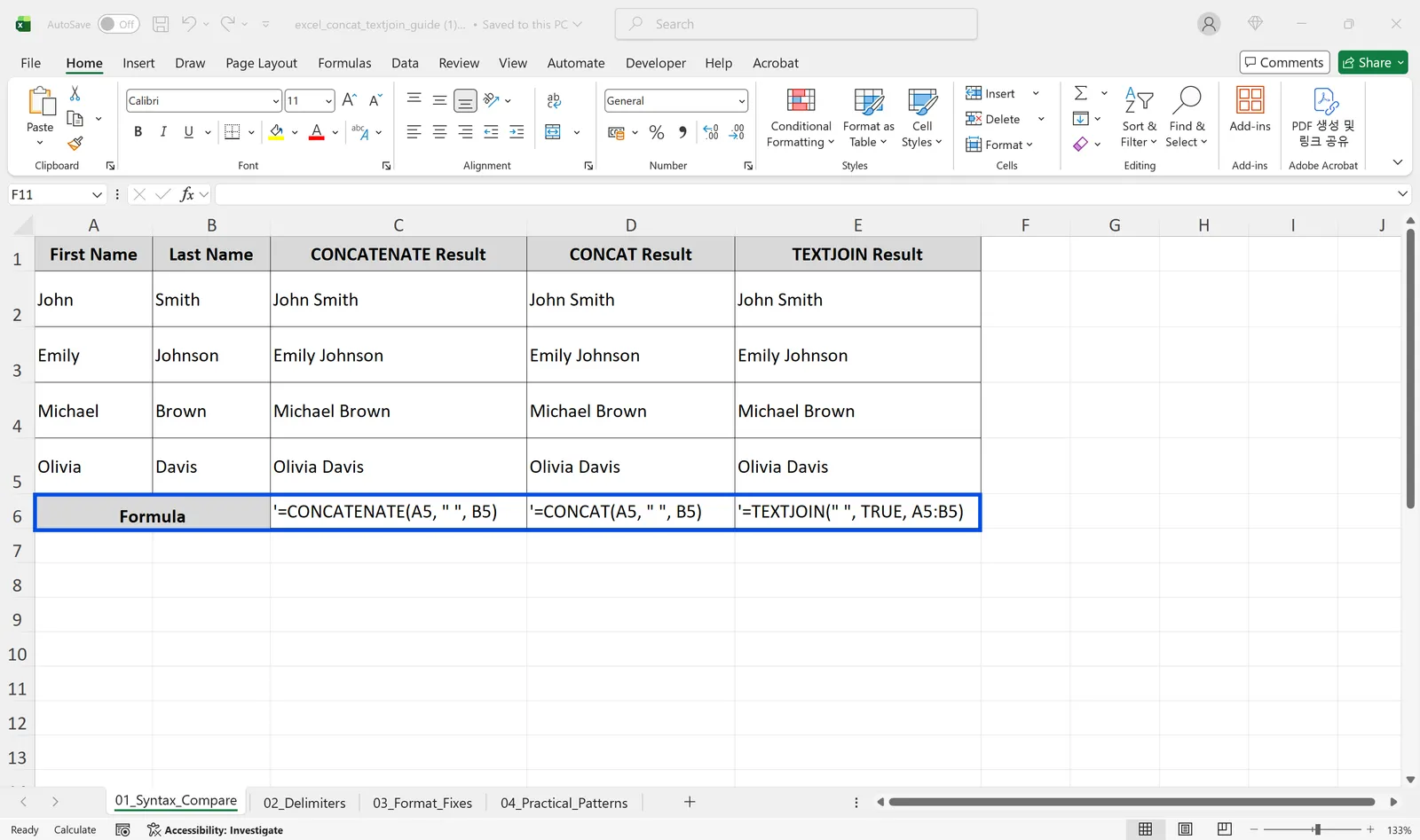Click the Increase Font Size icon
This screenshot has width=1420, height=840.
click(350, 100)
